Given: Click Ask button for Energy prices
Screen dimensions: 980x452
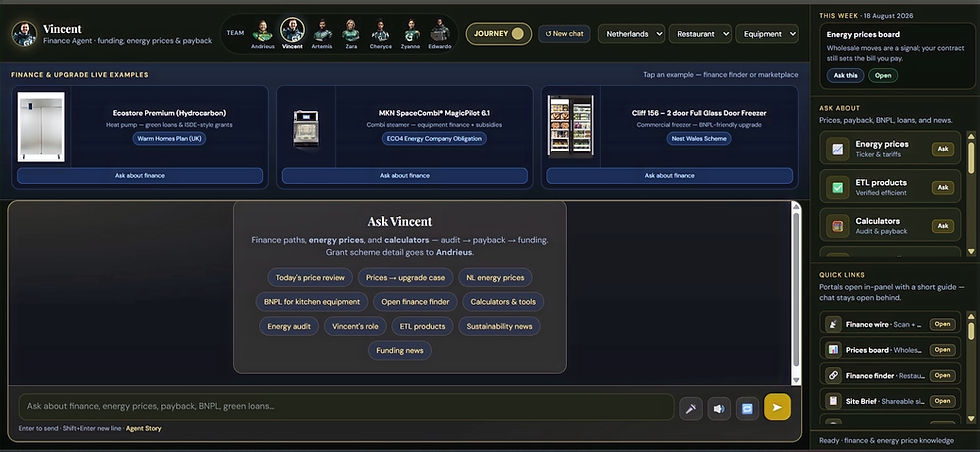Looking at the screenshot, I should coord(943,149).
